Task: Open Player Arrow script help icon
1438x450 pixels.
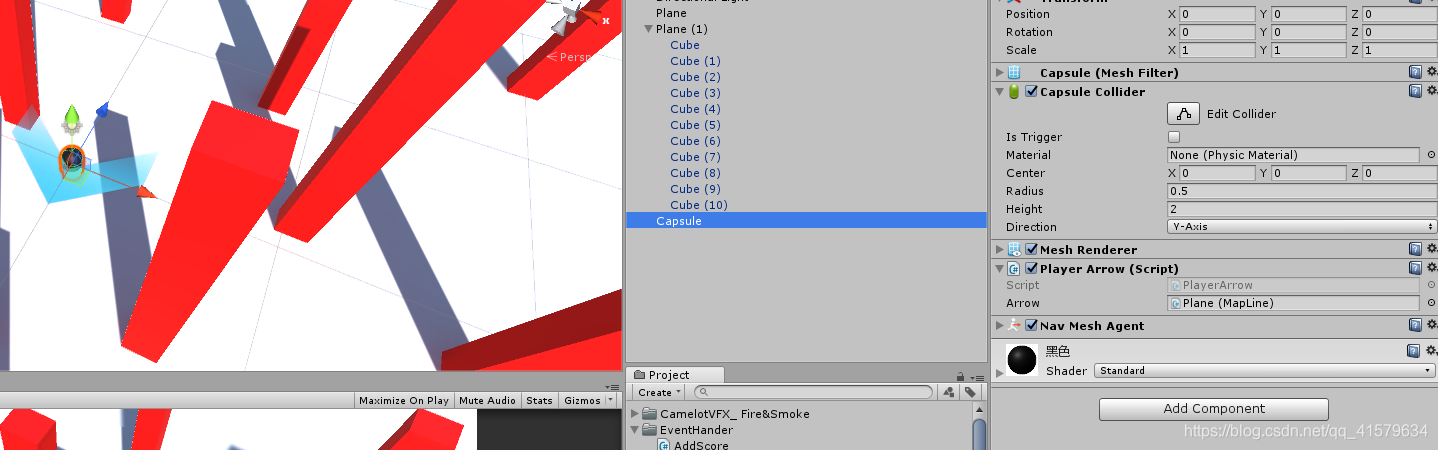Action: pos(1415,268)
